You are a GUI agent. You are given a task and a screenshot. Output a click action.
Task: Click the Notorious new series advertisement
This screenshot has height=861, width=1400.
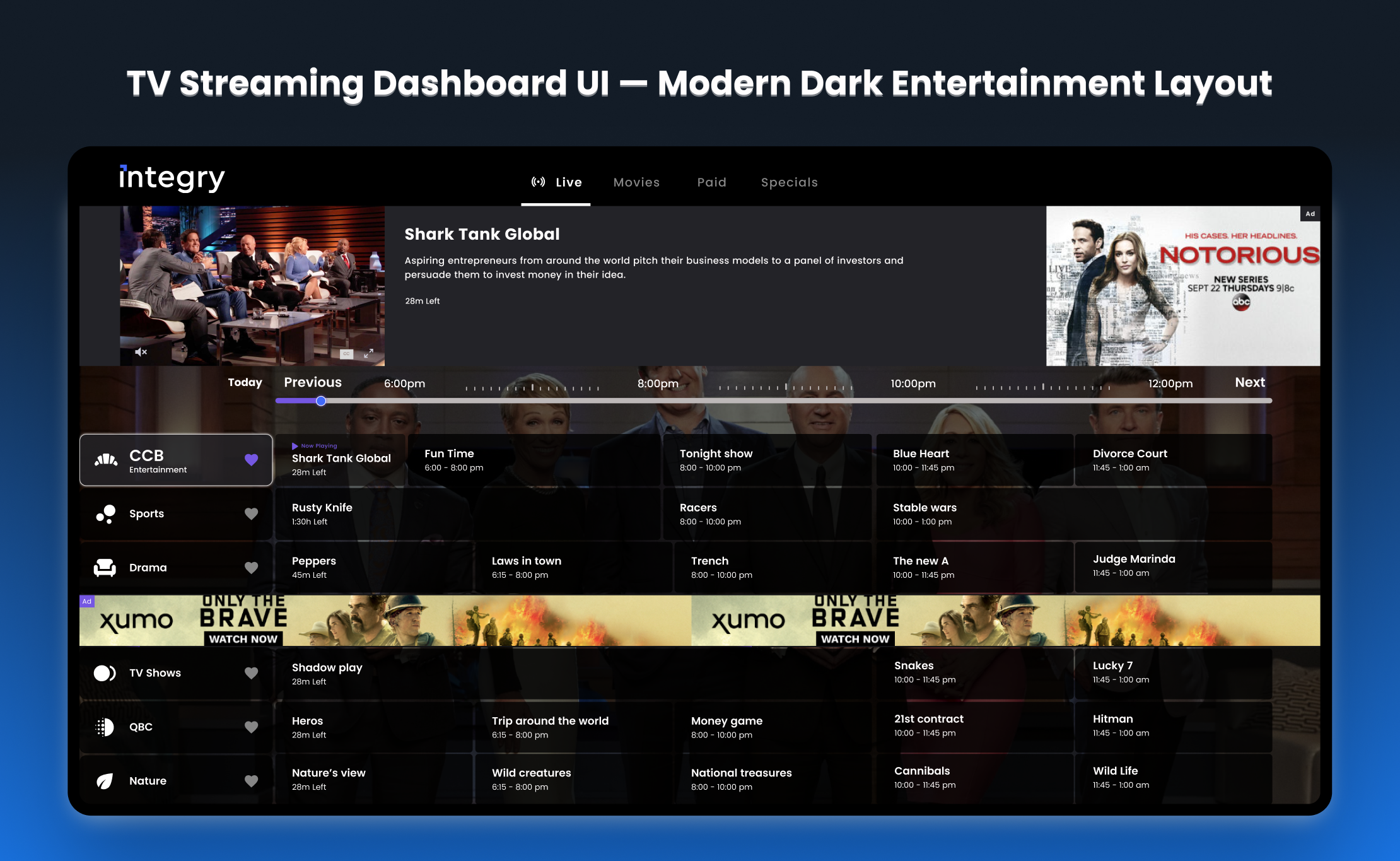1184,285
